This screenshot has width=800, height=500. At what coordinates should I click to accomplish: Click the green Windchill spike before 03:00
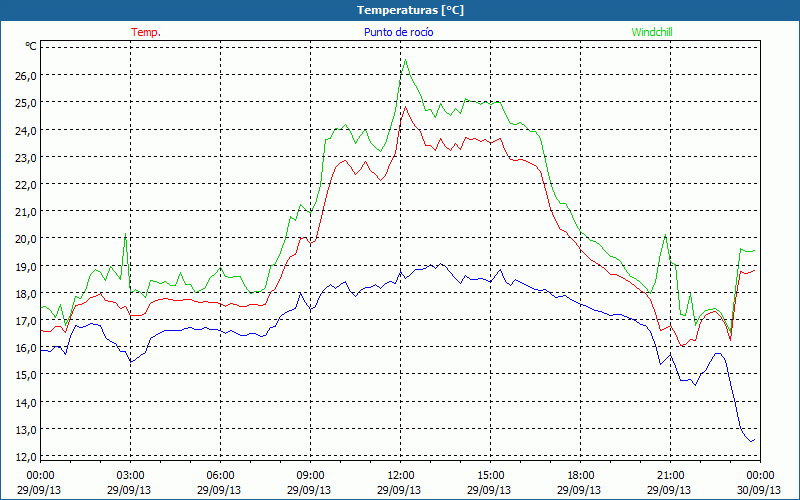(x=126, y=234)
